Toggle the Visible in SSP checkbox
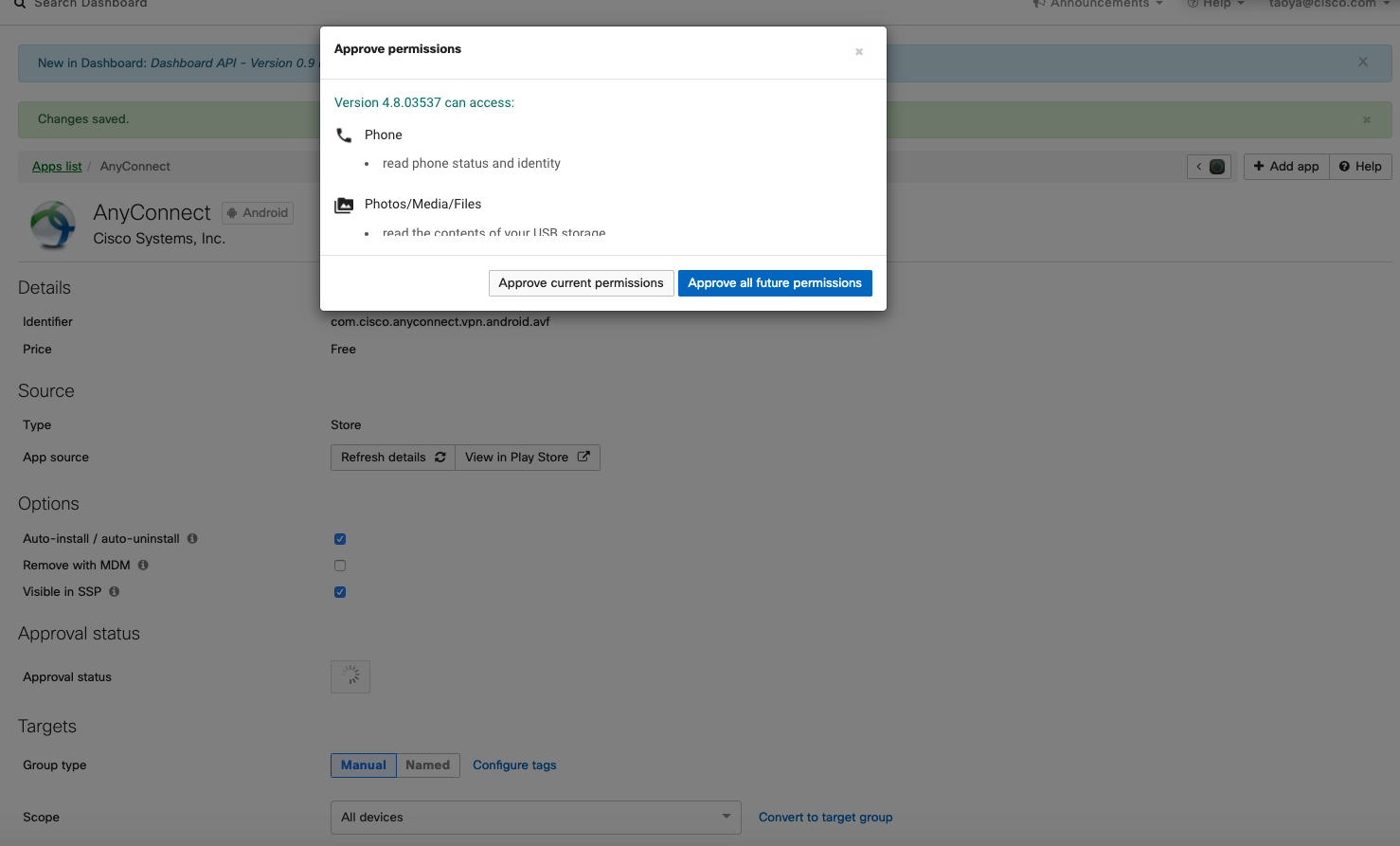This screenshot has width=1400, height=846. (340, 592)
